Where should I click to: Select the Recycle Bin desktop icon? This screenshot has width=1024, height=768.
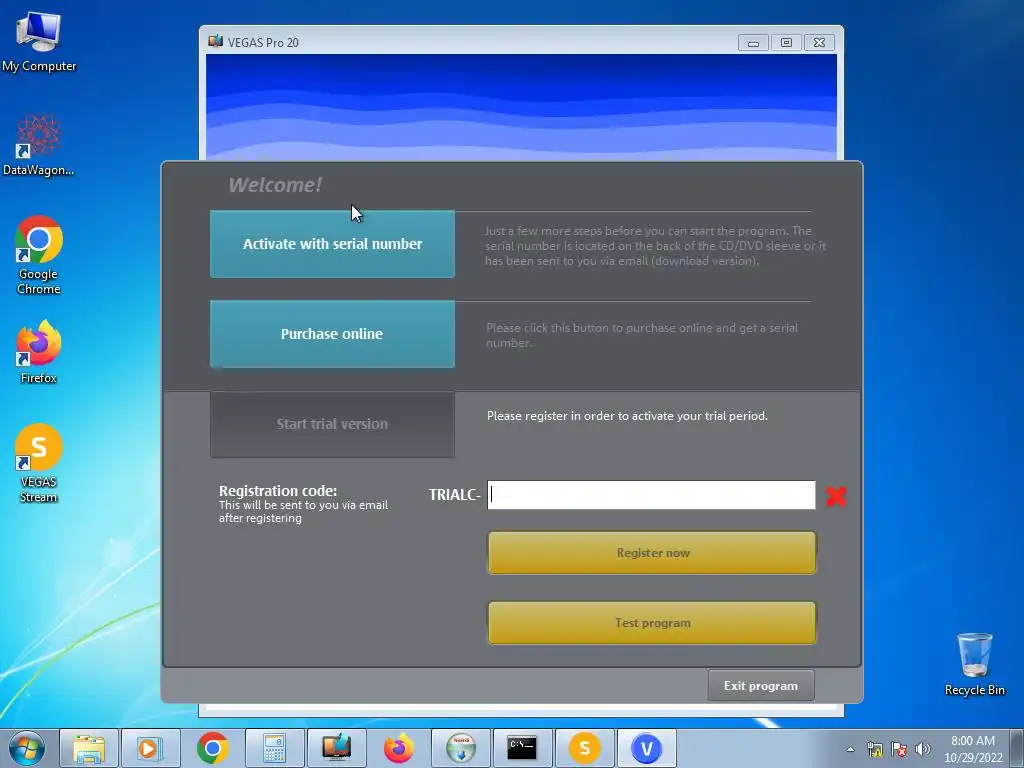coord(974,664)
